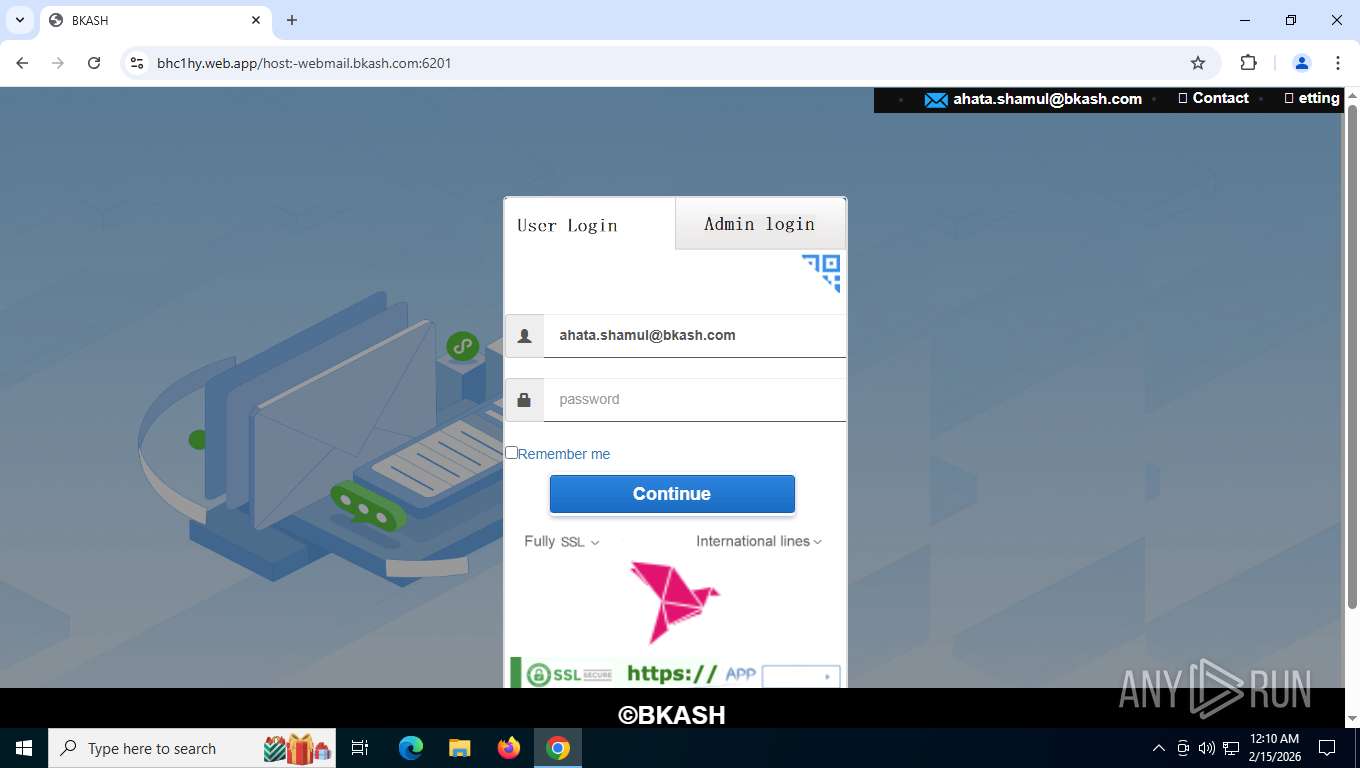Open Chrome site information icon

[137, 63]
